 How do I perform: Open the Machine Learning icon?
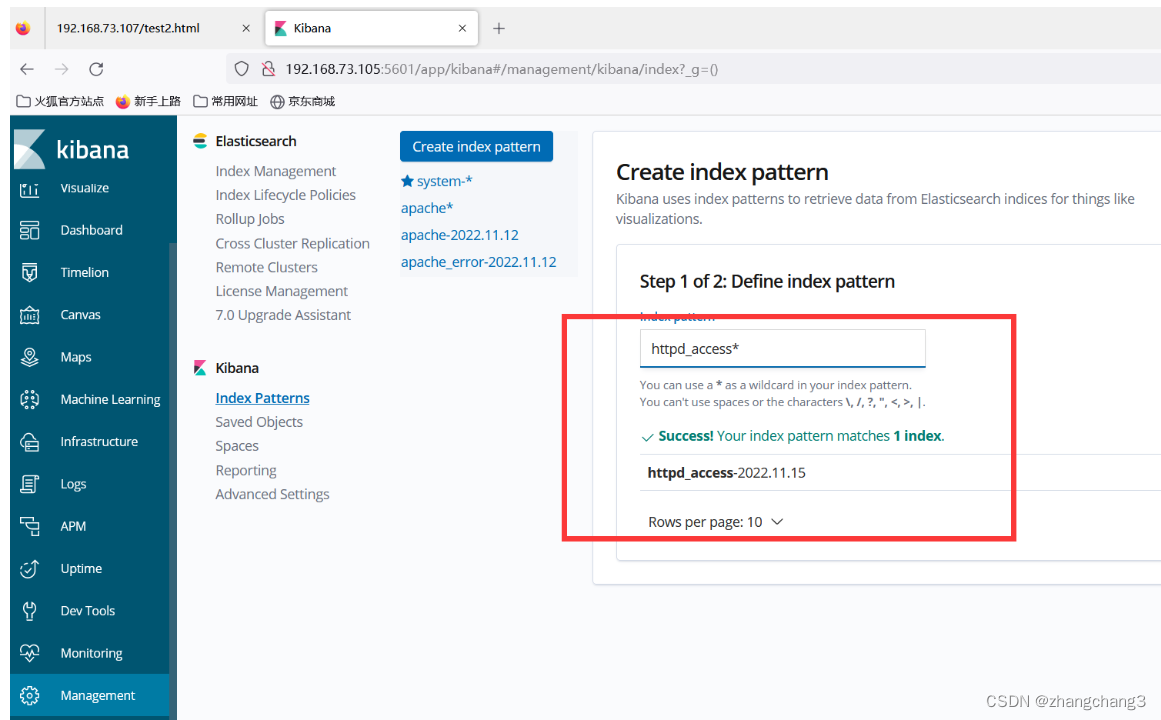tap(30, 399)
